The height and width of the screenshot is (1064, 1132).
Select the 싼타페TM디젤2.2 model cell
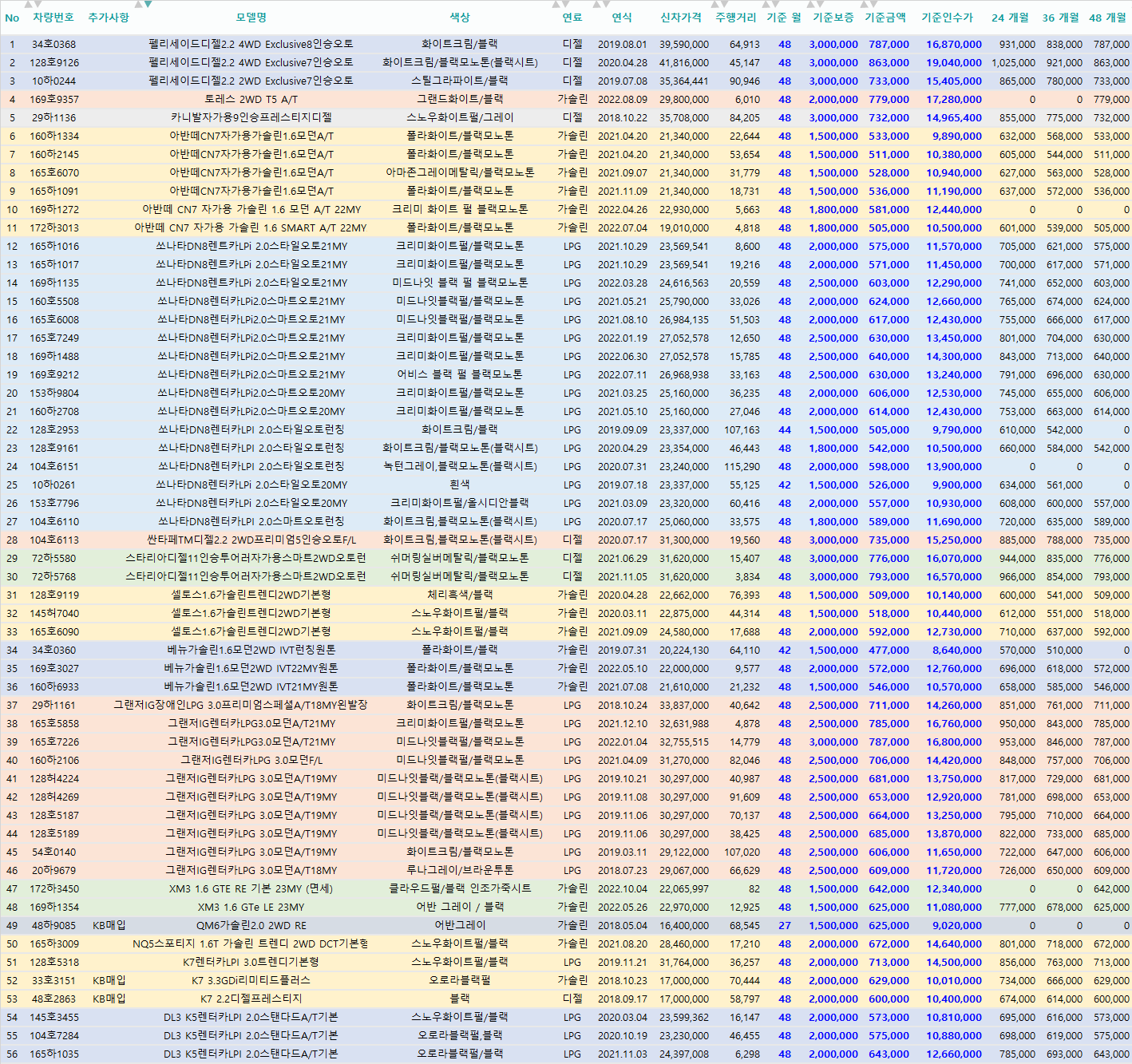click(x=251, y=540)
